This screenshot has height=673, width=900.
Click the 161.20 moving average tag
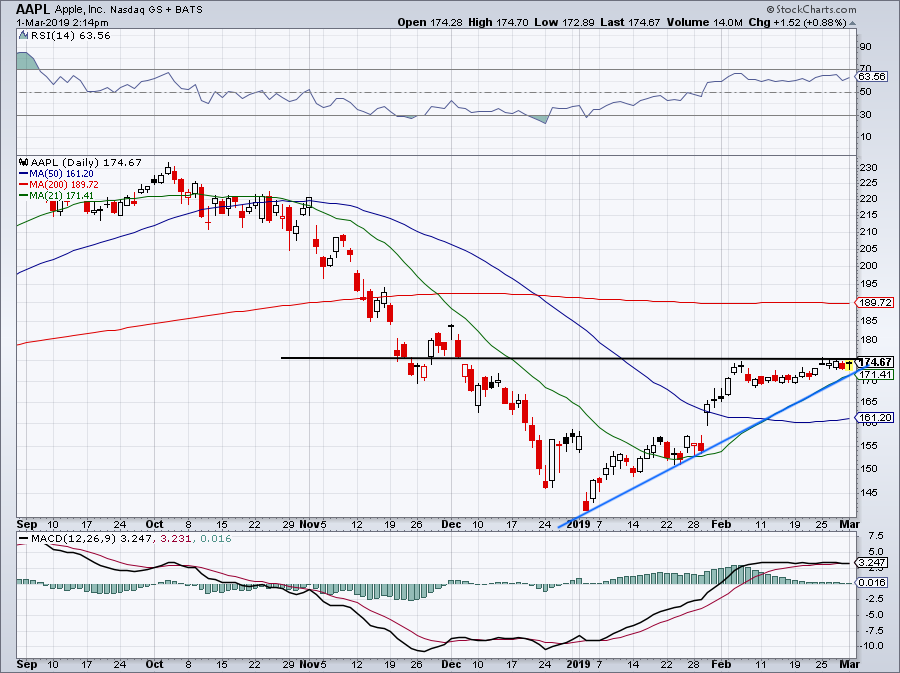coord(875,417)
